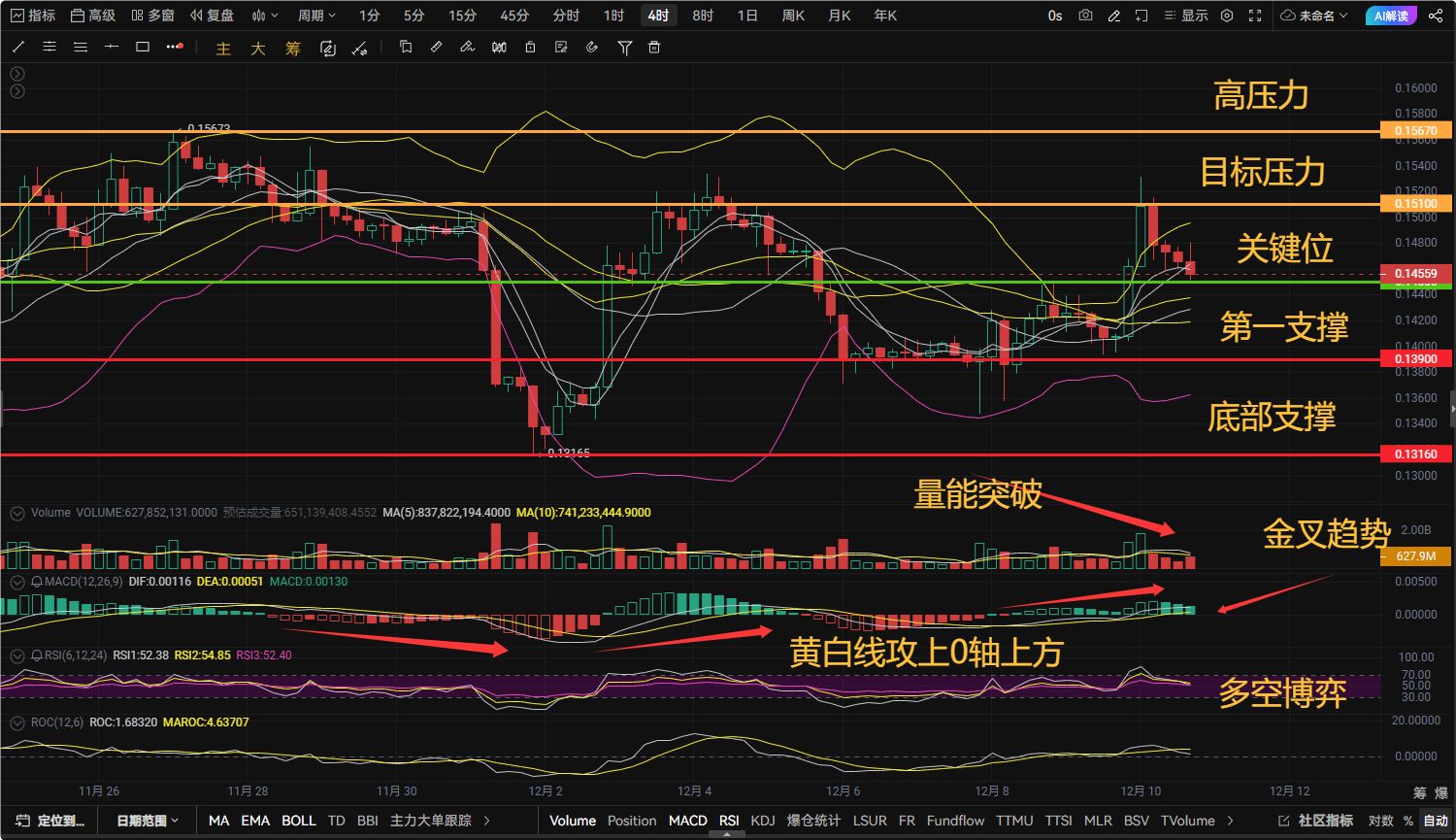1456x840 pixels.
Task: Open the 指标 indicators menu
Action: [x=33, y=16]
